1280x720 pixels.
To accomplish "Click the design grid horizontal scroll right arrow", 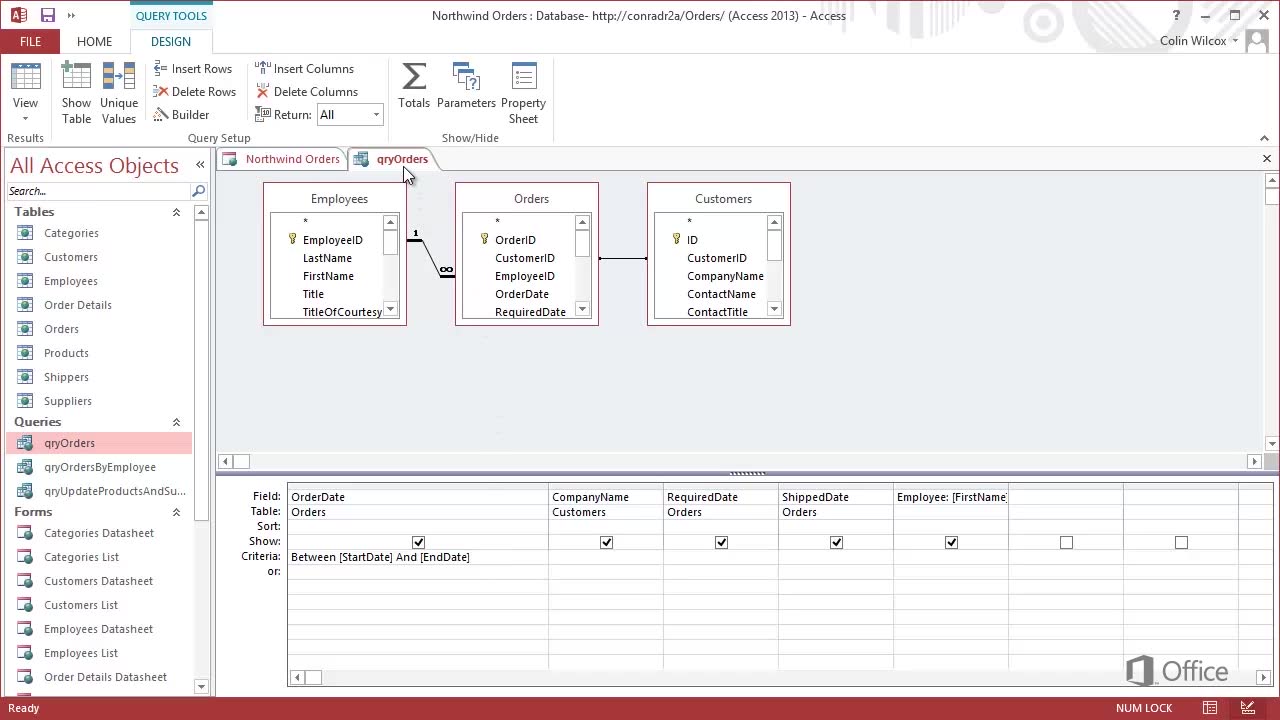I will tap(1263, 677).
